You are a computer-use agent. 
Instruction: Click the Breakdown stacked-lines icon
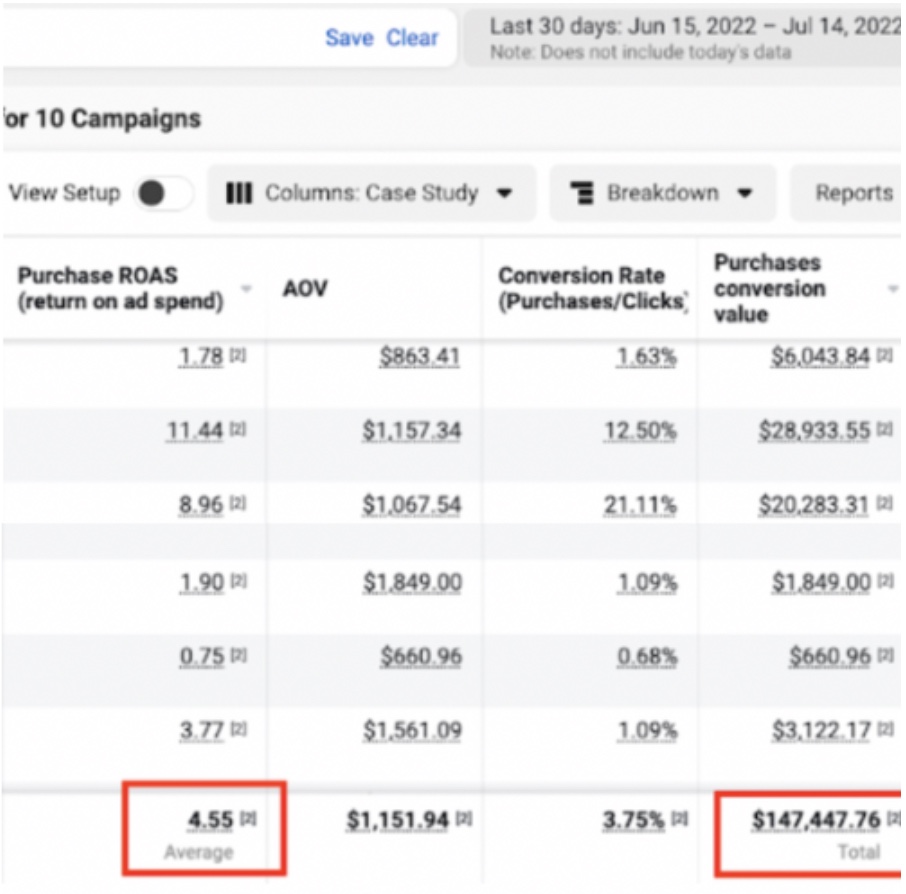(x=582, y=193)
